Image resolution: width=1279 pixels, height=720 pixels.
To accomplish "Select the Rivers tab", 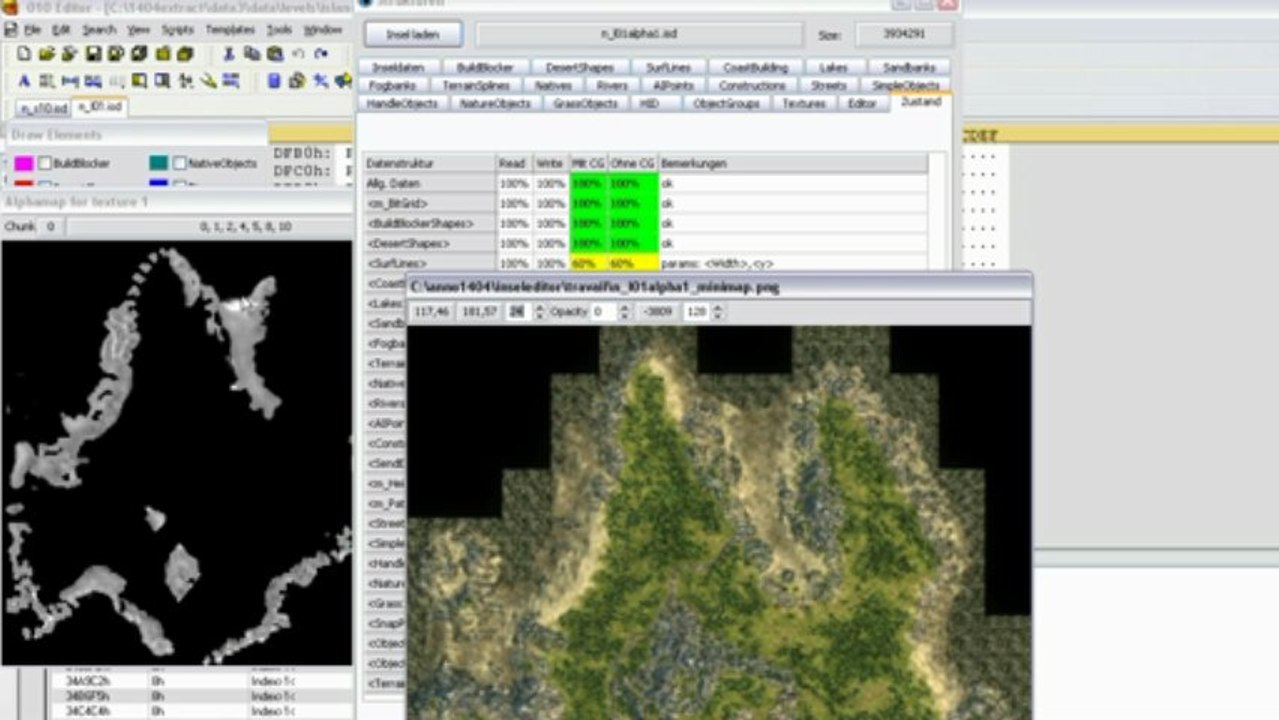I will point(612,86).
